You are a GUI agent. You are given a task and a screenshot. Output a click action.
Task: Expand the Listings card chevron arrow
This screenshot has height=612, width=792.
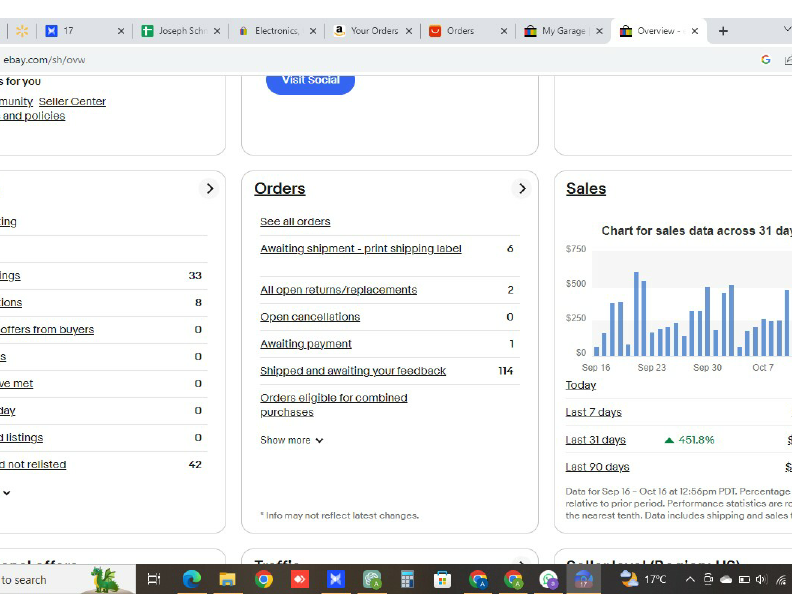209,188
